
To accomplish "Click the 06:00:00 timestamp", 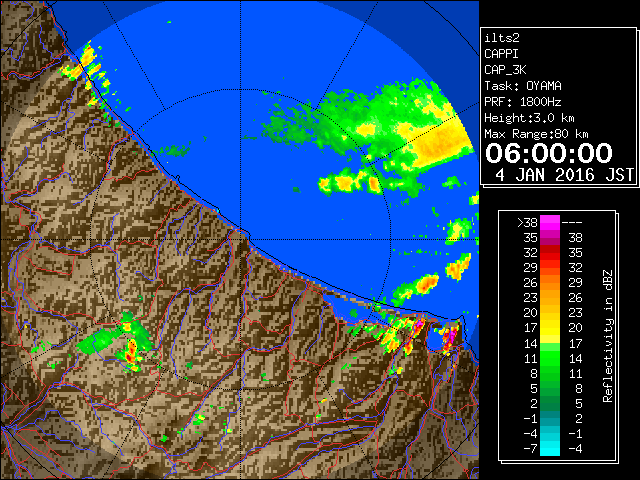I will [549, 153].
